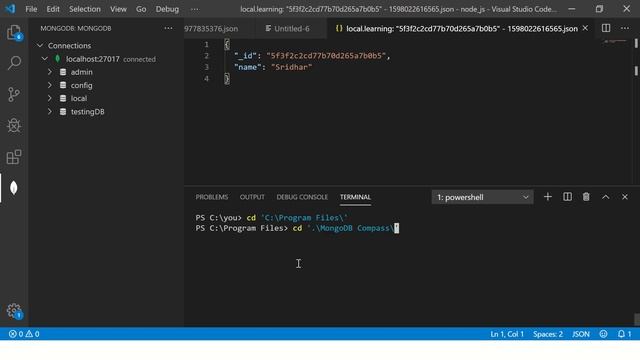Open the Explorer view in activity bar

pos(14,33)
